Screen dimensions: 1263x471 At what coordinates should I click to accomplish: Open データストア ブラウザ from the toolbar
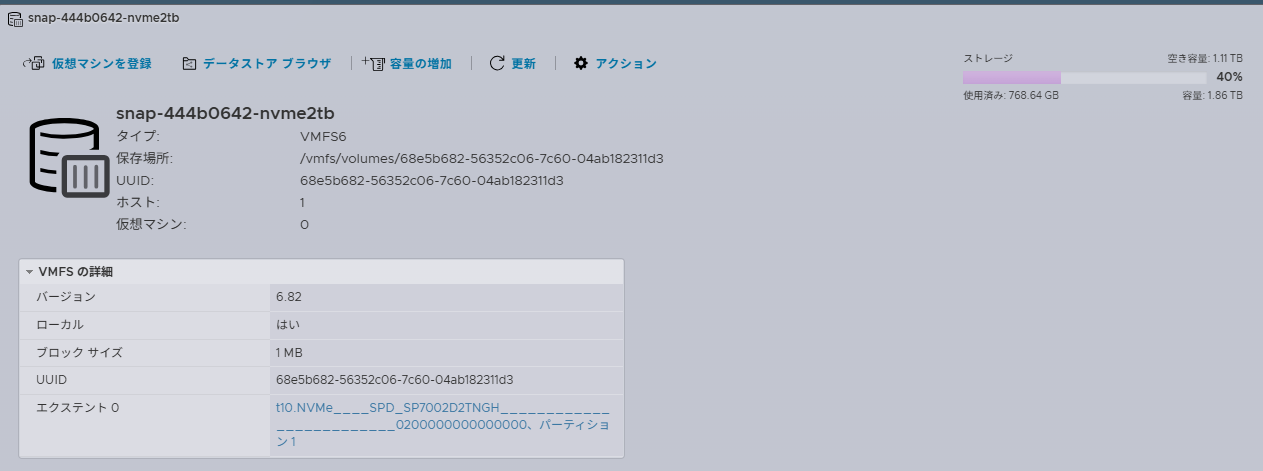tap(266, 64)
